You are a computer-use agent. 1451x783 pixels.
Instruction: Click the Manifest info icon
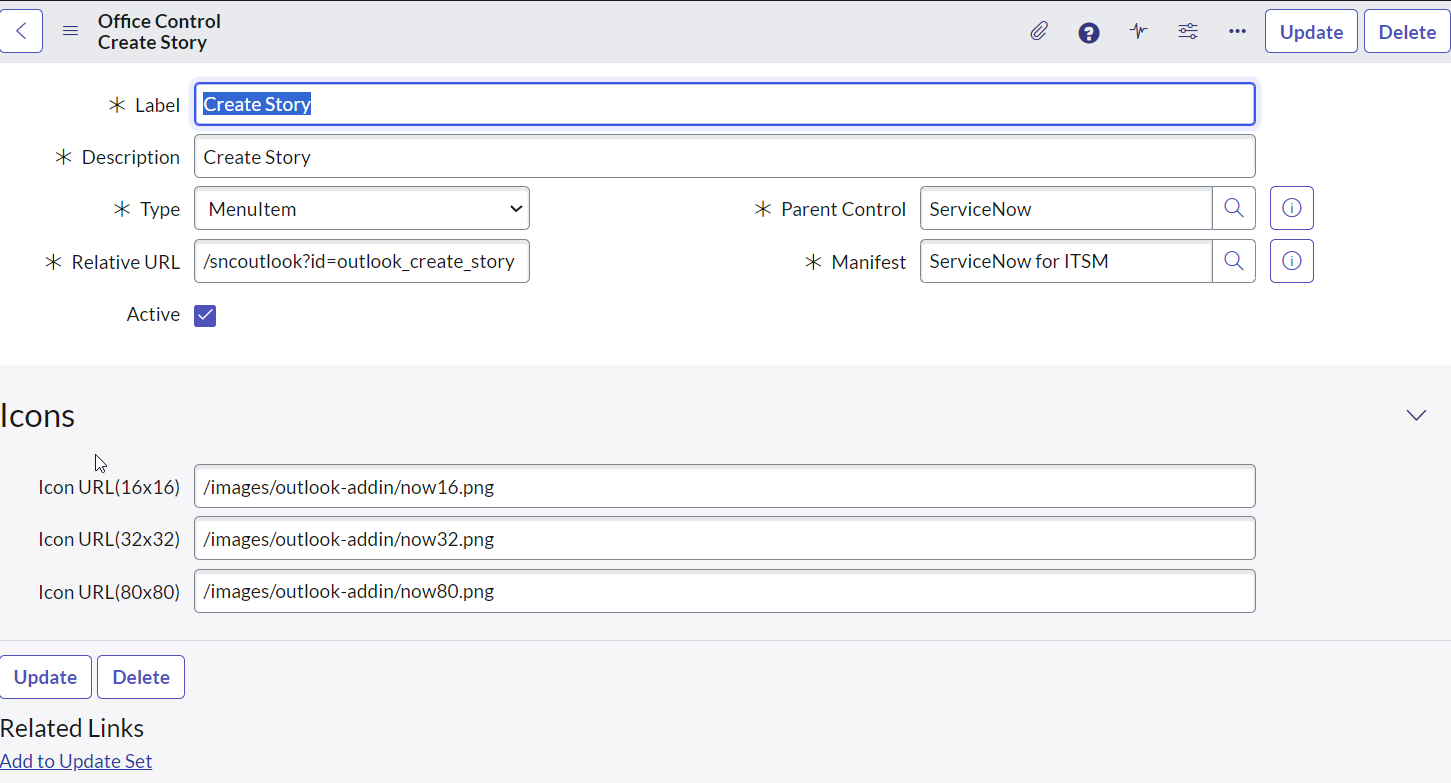pyautogui.click(x=1291, y=261)
